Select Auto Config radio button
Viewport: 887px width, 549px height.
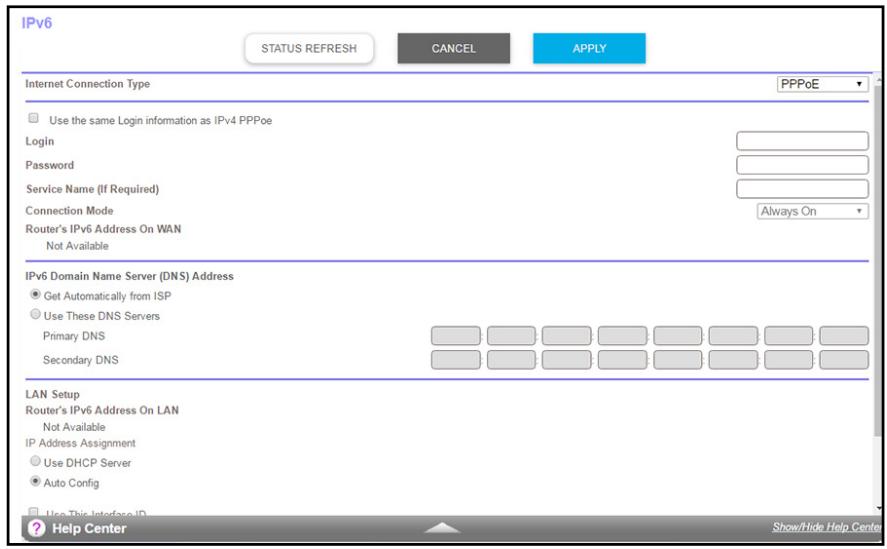tap(35, 481)
